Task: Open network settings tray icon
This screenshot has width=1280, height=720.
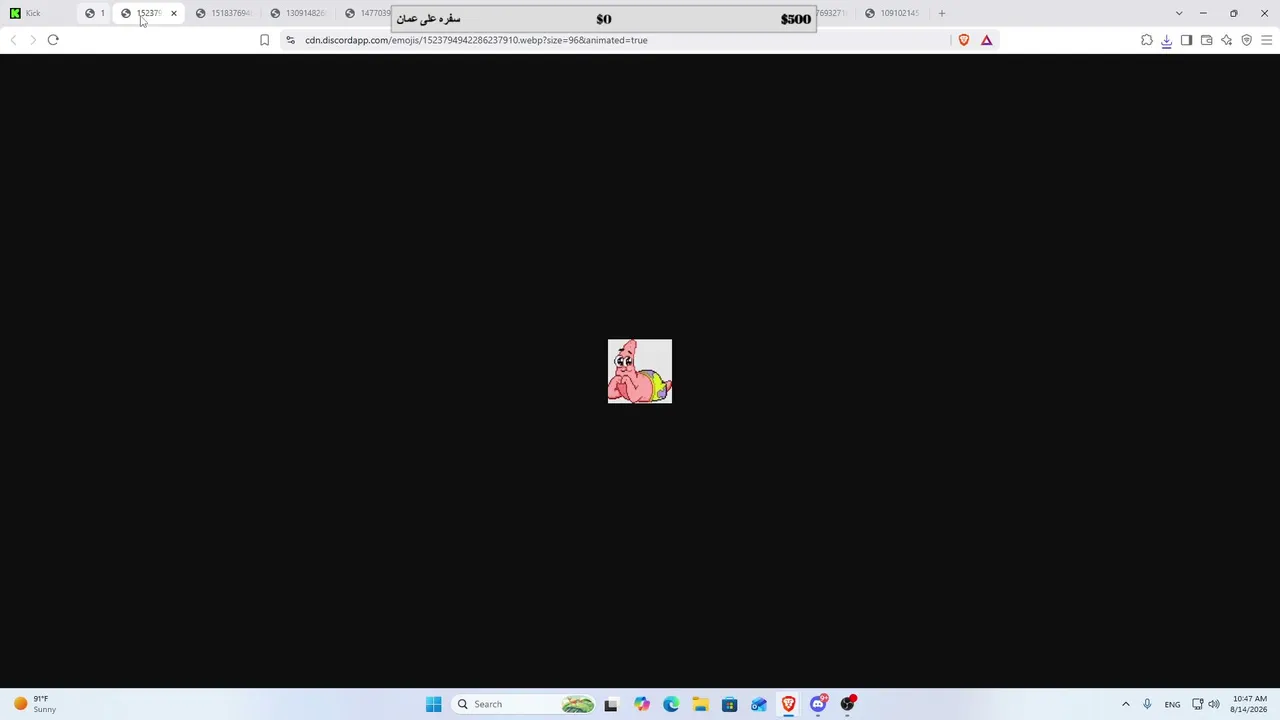Action: [x=1197, y=704]
